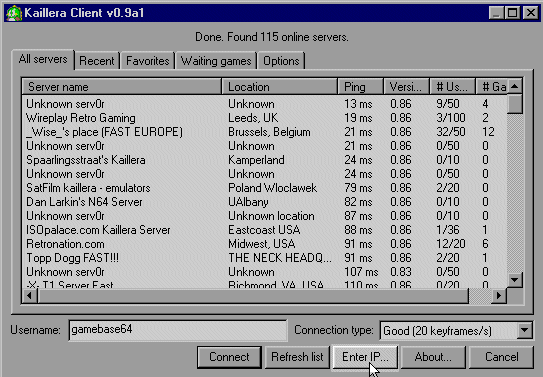Click the 1/36 users value
This screenshot has height=377, width=543.
[x=448, y=230]
